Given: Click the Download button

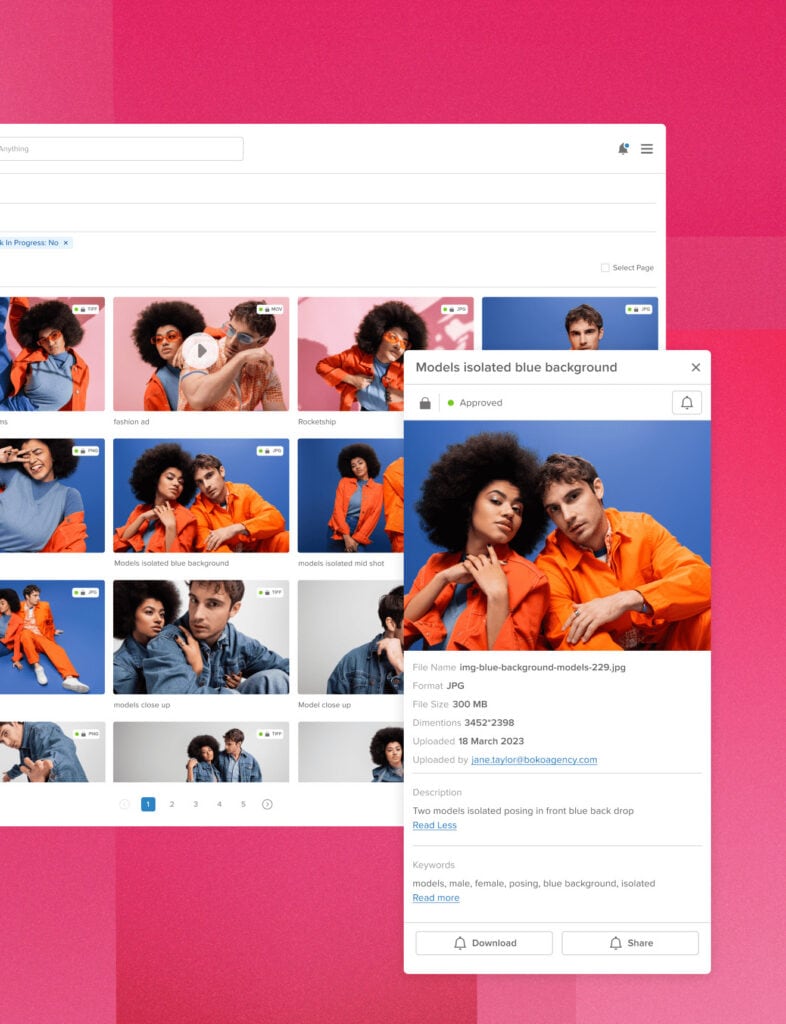Looking at the screenshot, I should tap(484, 943).
